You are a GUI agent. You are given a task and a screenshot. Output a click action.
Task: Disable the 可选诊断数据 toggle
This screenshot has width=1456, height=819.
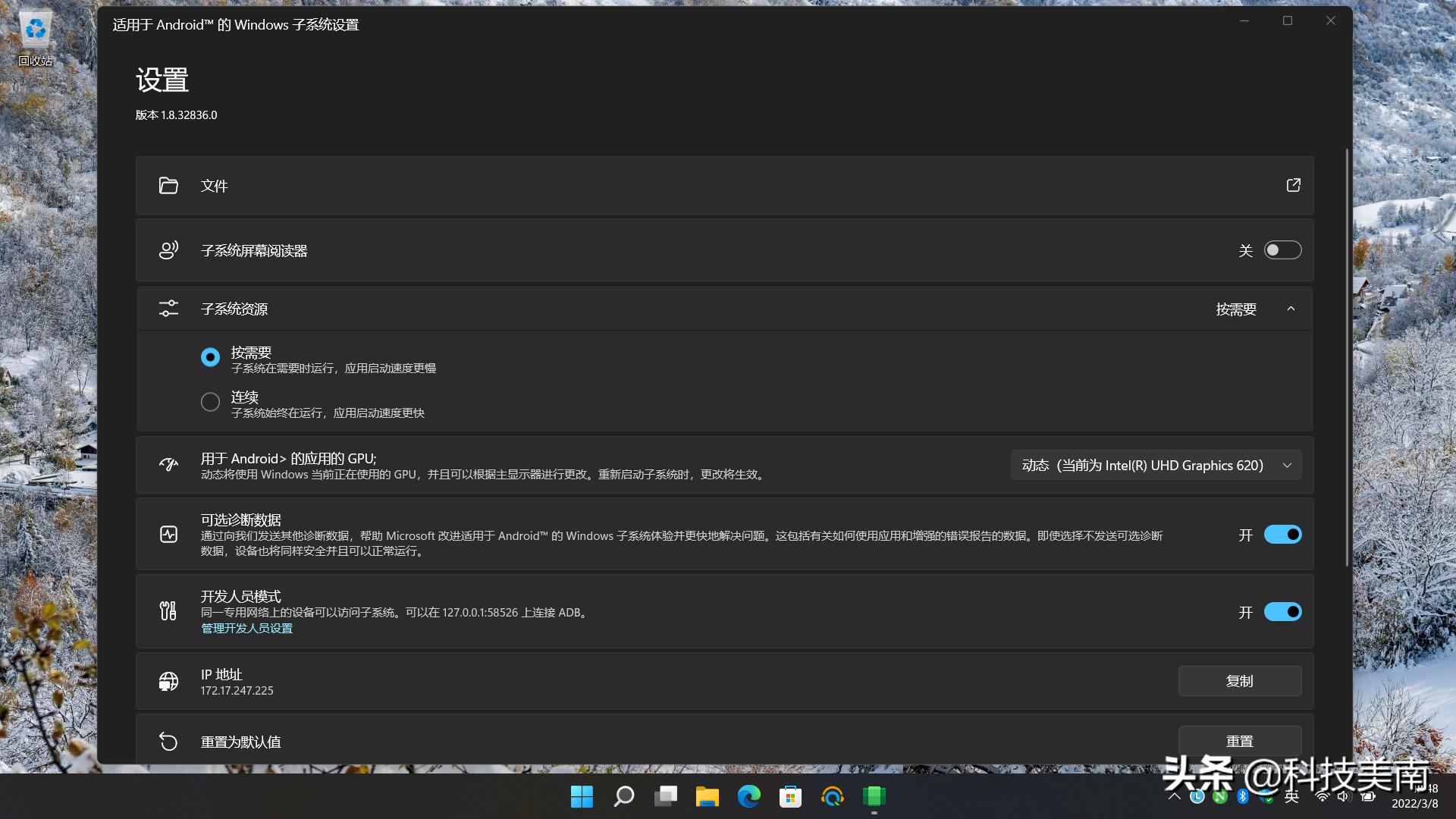[x=1282, y=534]
